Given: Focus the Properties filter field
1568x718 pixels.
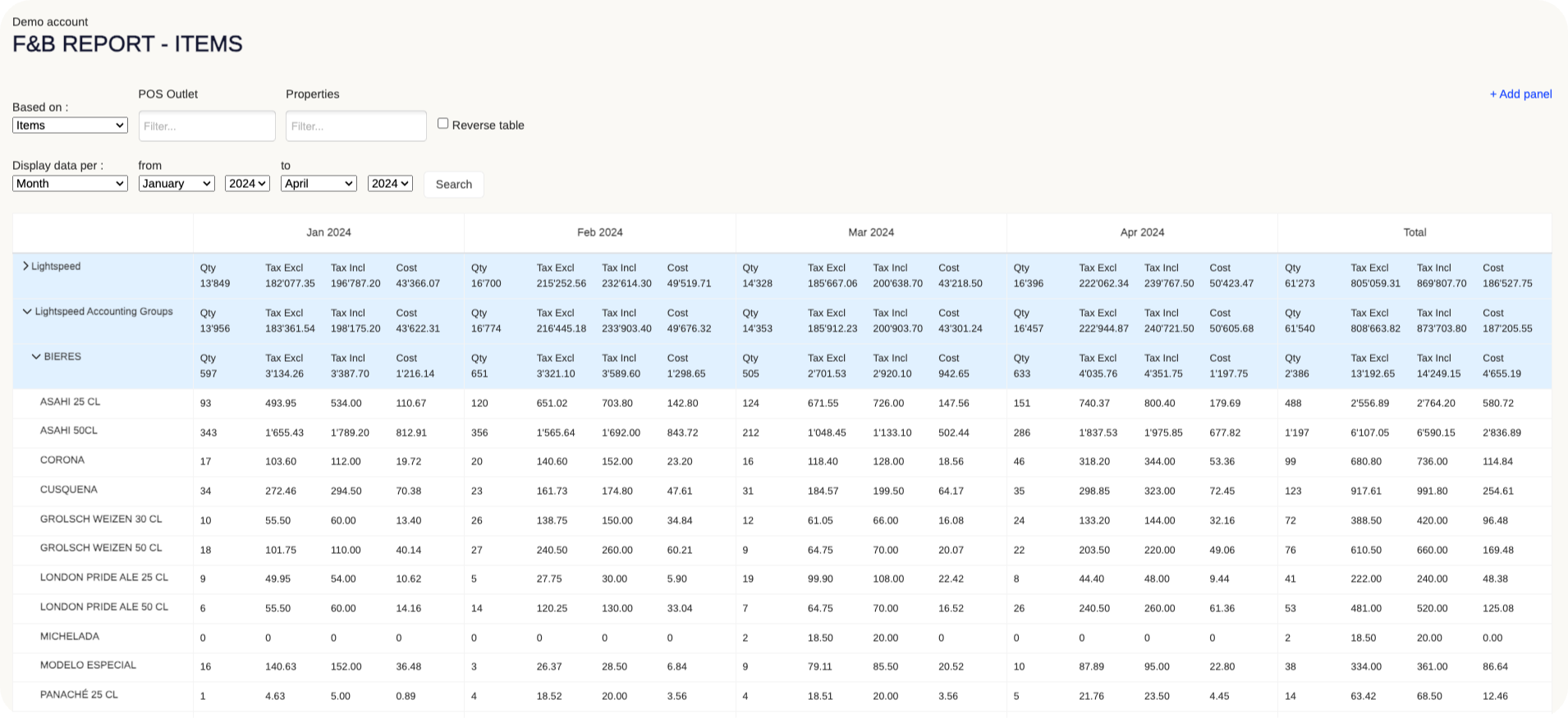Looking at the screenshot, I should tap(355, 126).
